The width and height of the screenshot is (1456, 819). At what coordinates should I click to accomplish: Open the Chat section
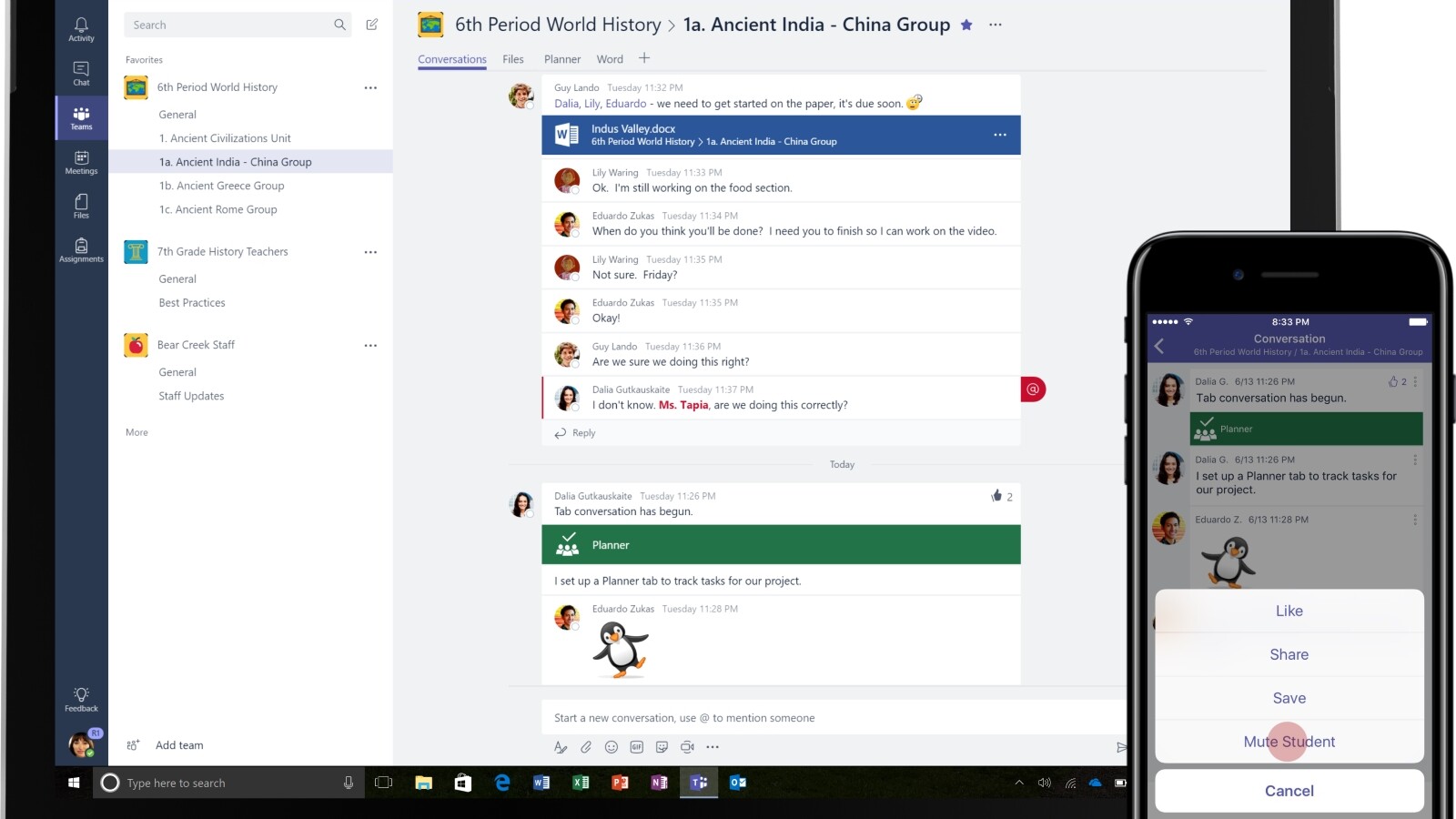tap(81, 74)
